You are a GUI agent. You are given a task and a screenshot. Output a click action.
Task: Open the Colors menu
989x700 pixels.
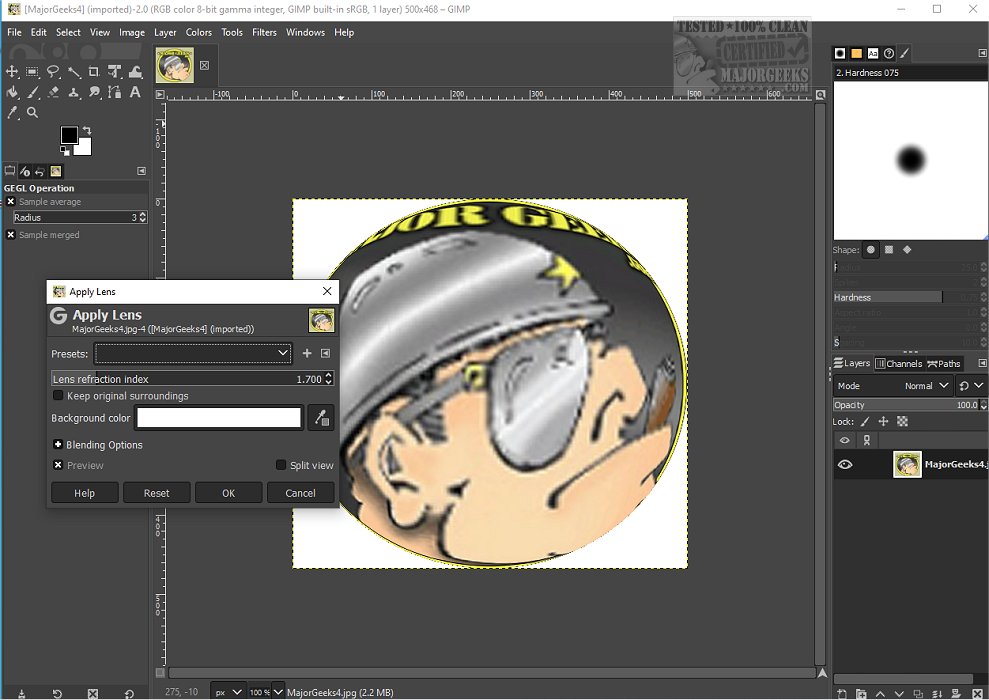(199, 32)
